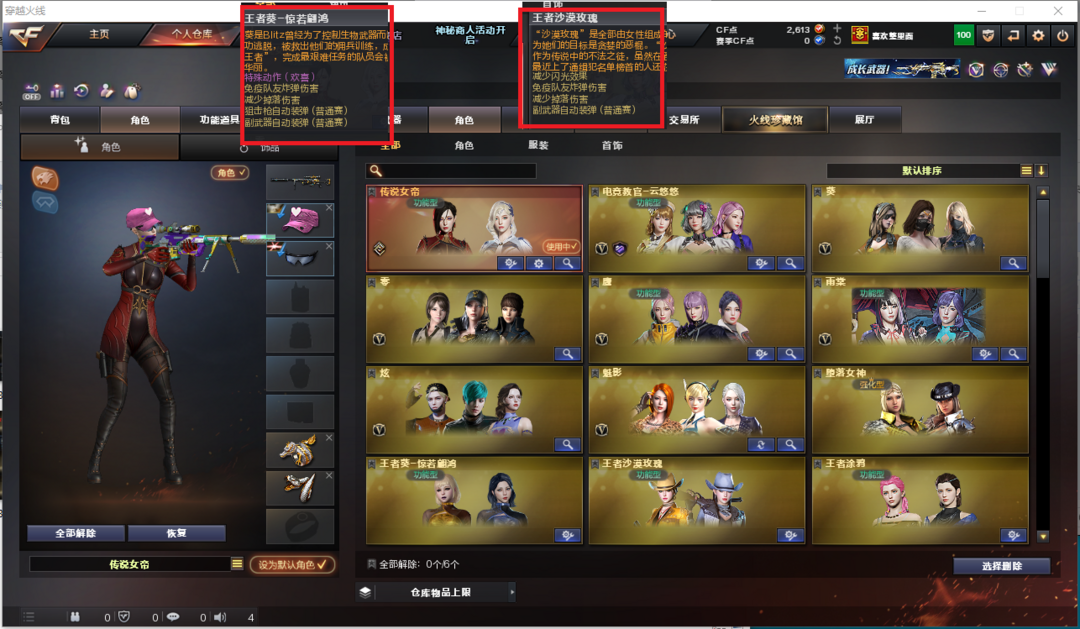Screen dimensions: 1080x629
Task: Tick the 全部解除 checkbox
Action: tap(372, 564)
